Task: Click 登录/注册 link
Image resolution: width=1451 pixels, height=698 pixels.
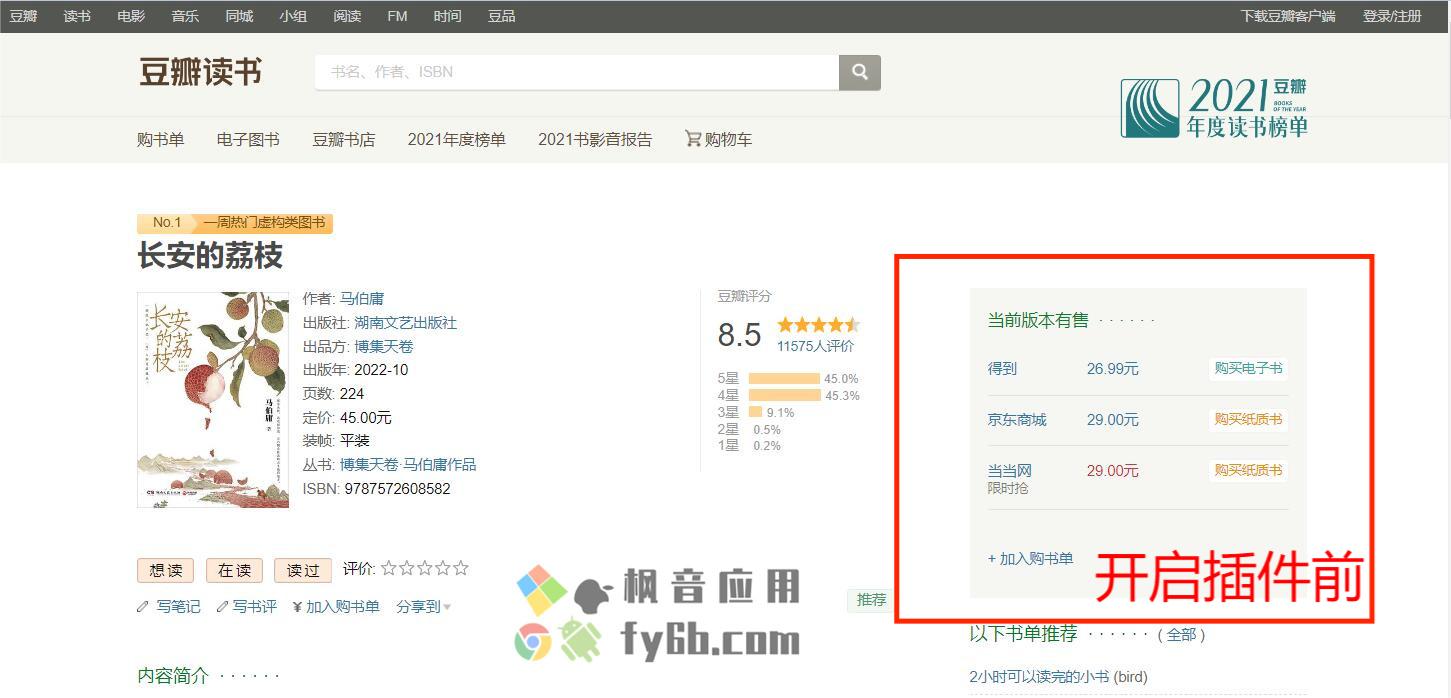Action: (x=1392, y=16)
